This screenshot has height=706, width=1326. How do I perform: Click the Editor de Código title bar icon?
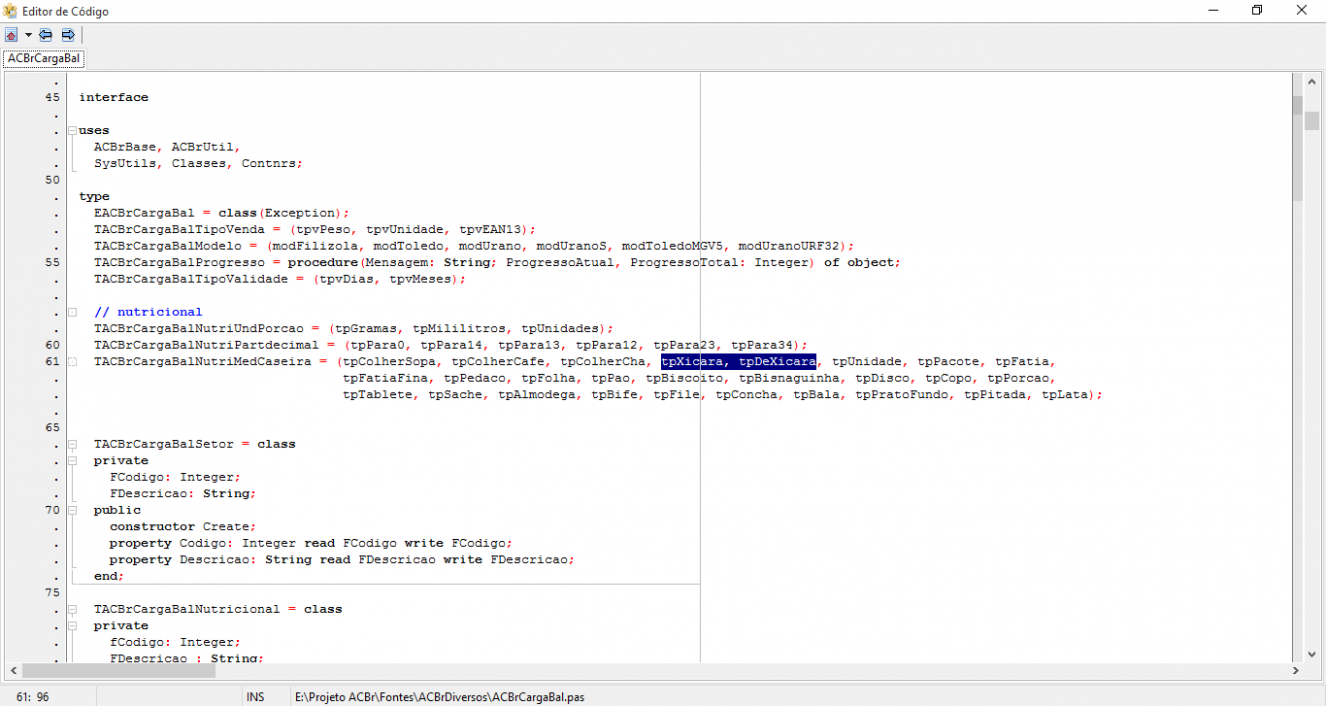10,11
